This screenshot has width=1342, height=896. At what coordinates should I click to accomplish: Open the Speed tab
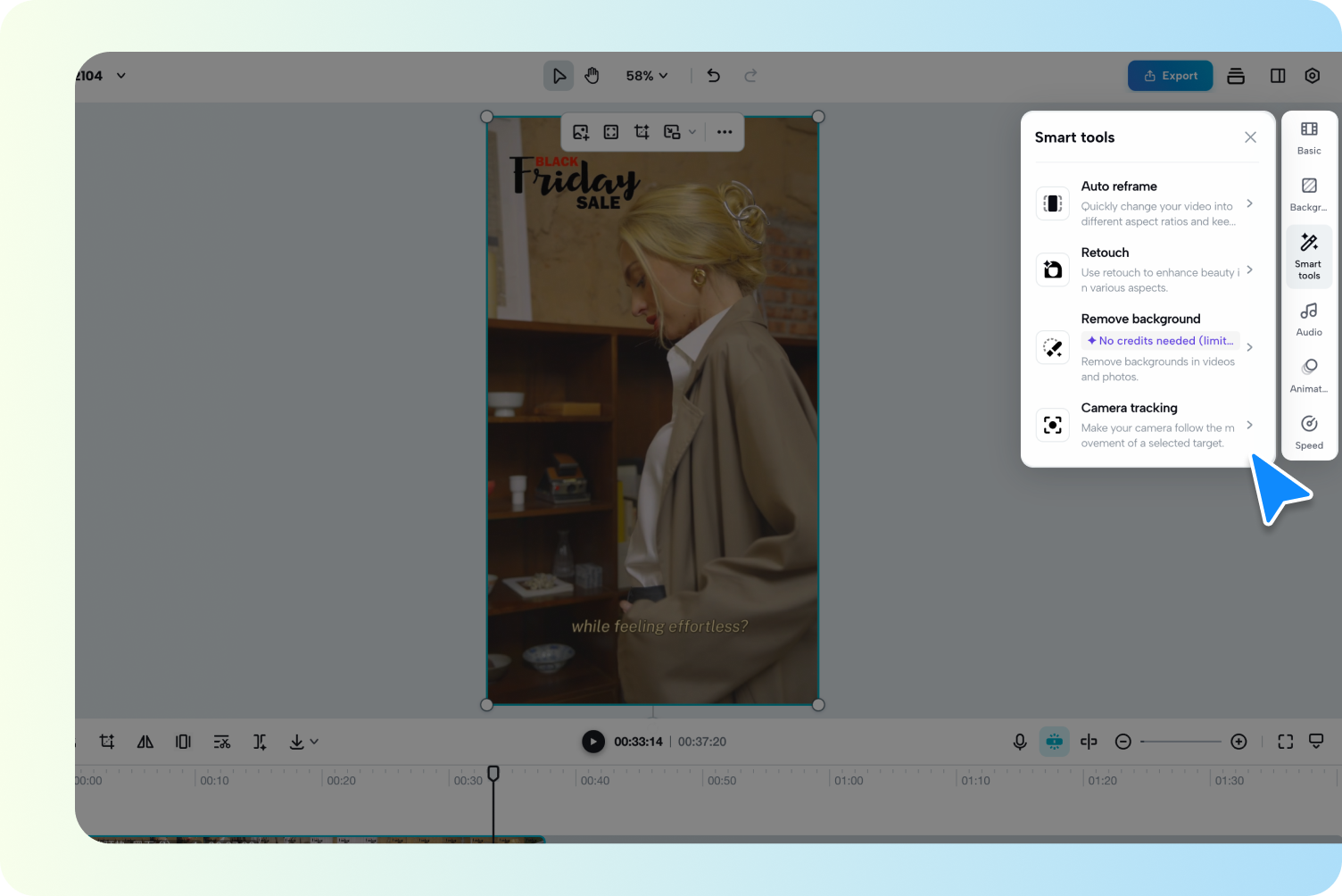point(1309,433)
